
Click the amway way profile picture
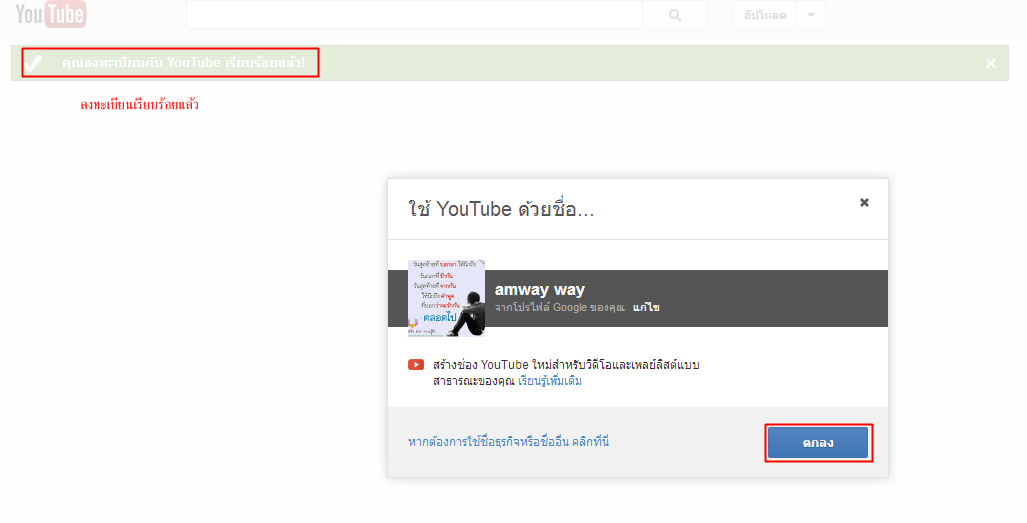click(x=446, y=298)
